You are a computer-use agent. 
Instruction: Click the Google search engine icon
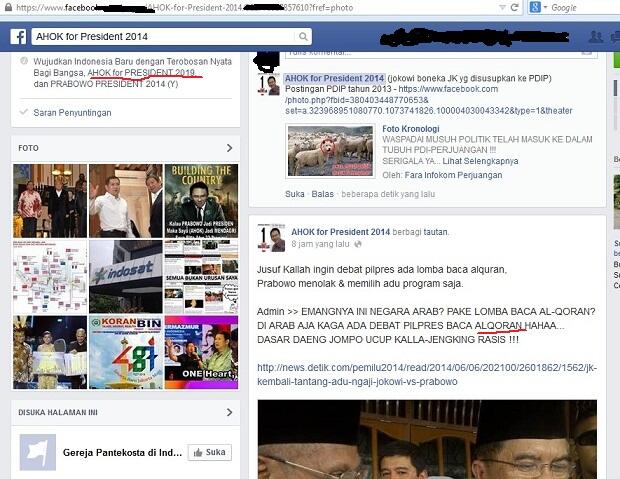[535, 7]
